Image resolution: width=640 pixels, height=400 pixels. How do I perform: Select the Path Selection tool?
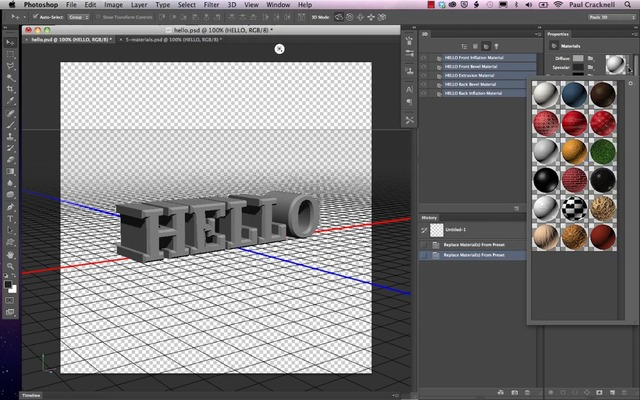point(10,231)
